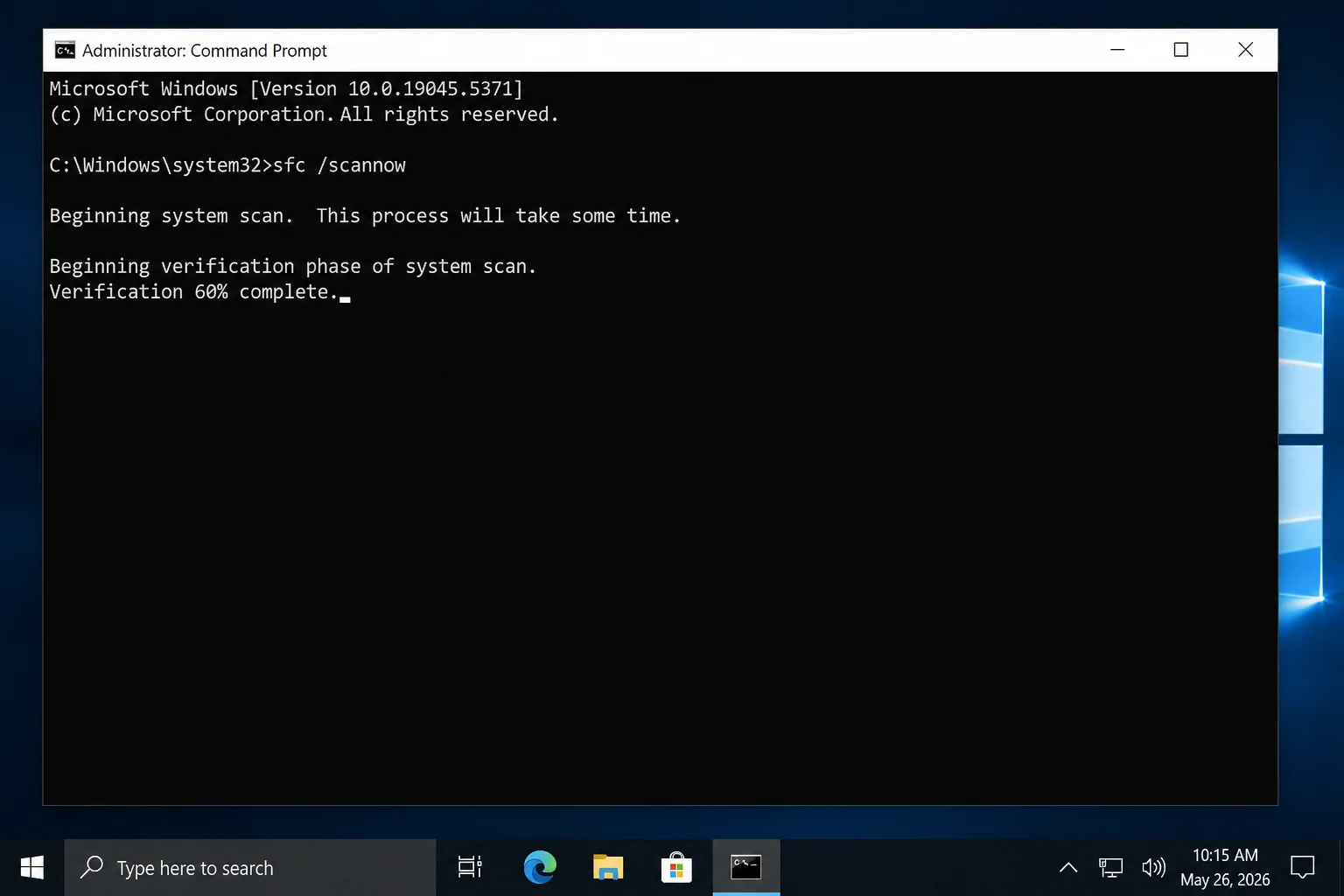Maximize the Command Prompt window
The image size is (1344, 896).
pyautogui.click(x=1181, y=50)
